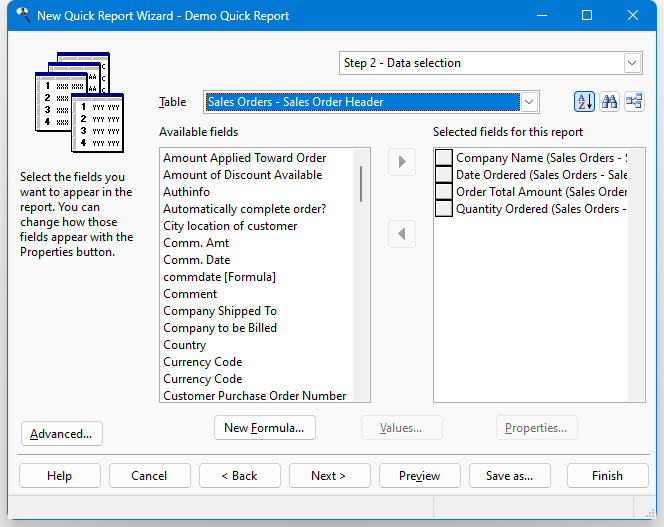This screenshot has width=664, height=527.
Task: Click the Save as... button
Action: coord(510,476)
